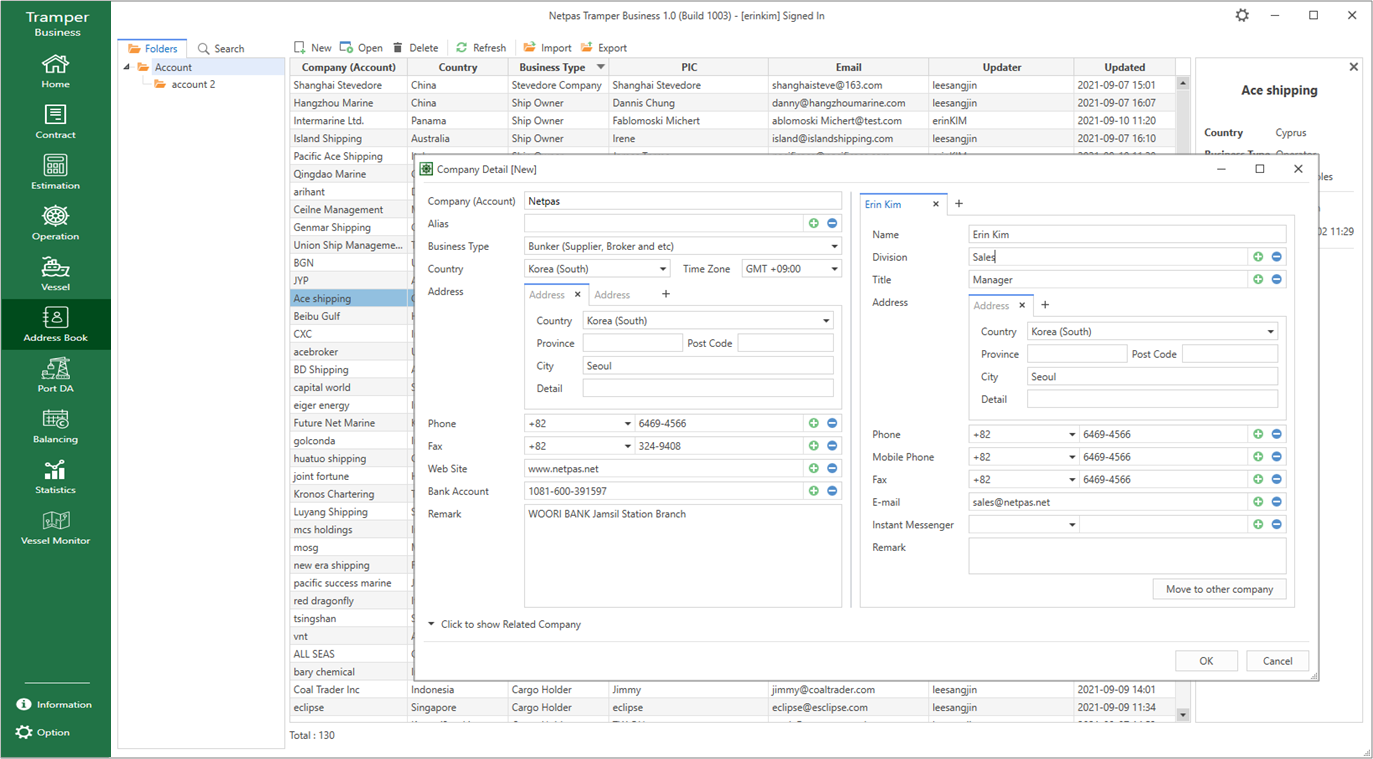Open company Phone country code dropdown

point(628,423)
